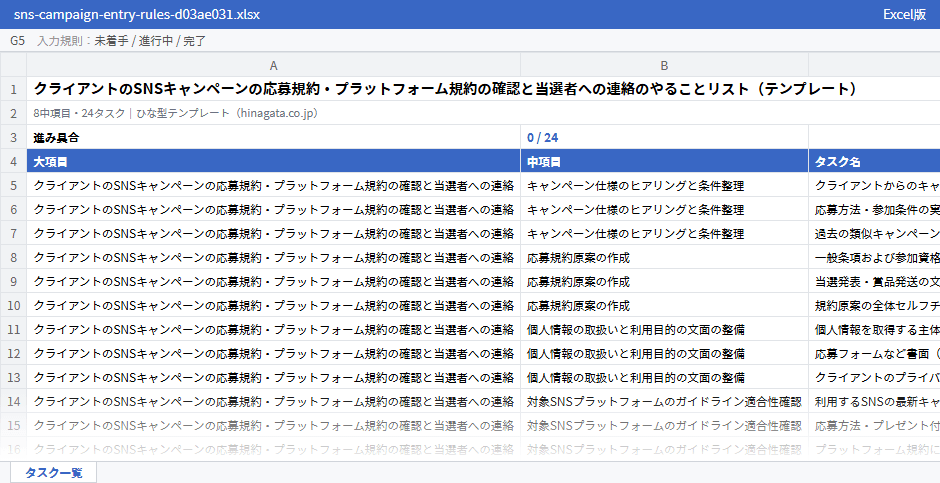Viewport: 940px width, 483px height.
Task: Select the 大項目 header cell
Action: click(273, 161)
